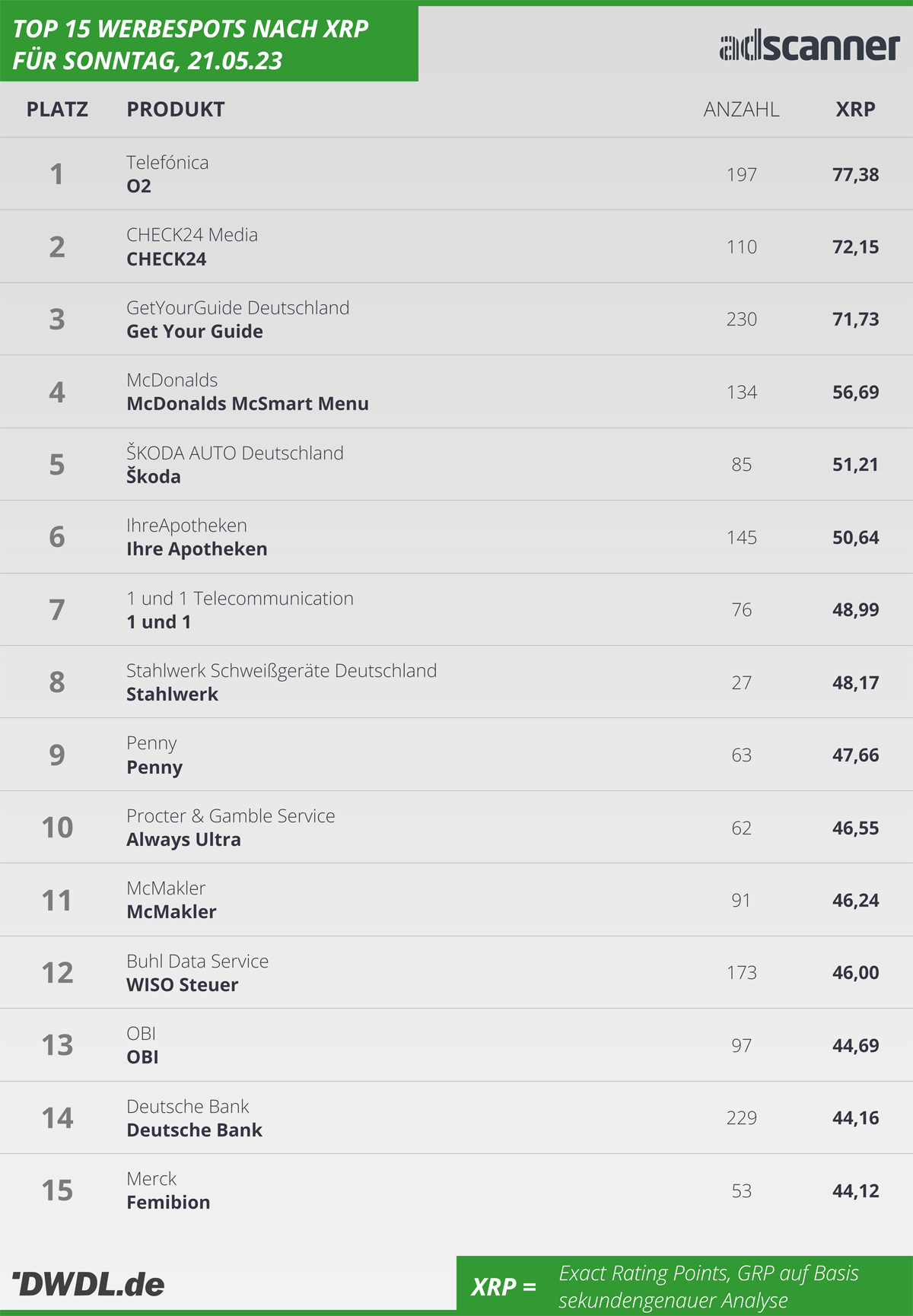This screenshot has height=1316, width=913.
Task: Click the DWDL.de logo
Action: tap(87, 1285)
